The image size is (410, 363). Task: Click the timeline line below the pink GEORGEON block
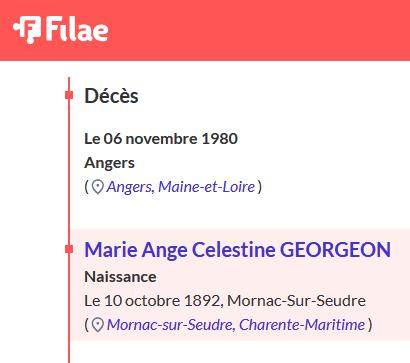[69, 352]
